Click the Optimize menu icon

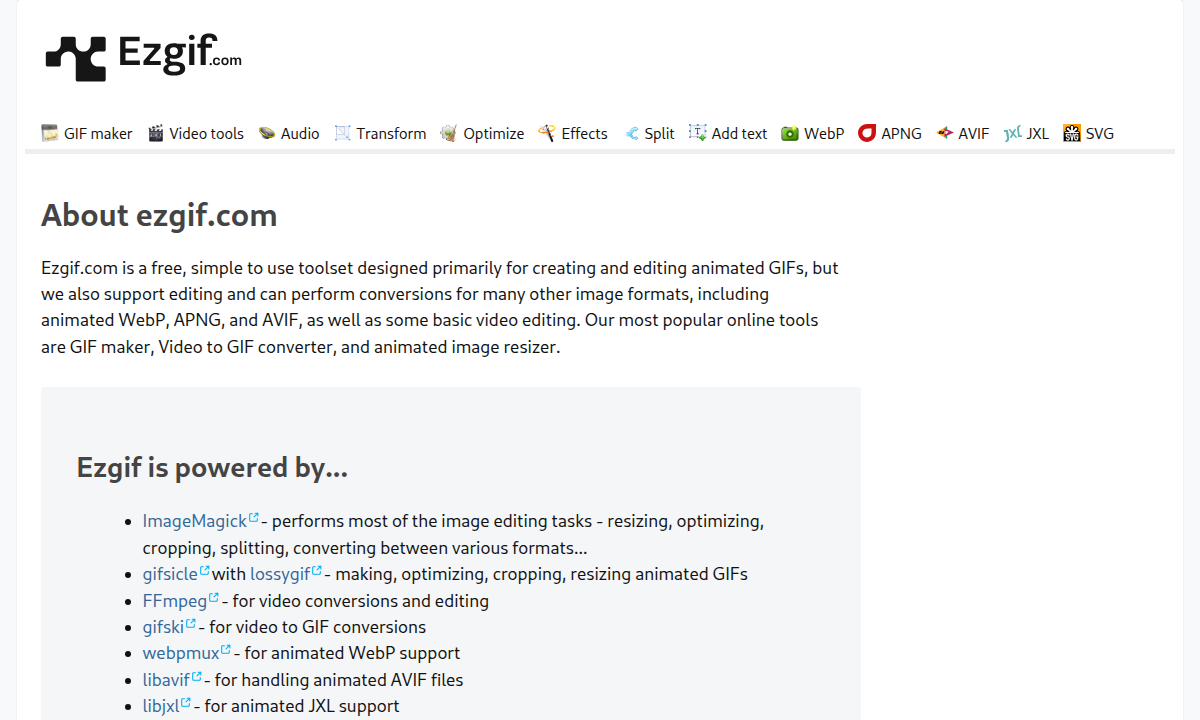click(x=449, y=133)
